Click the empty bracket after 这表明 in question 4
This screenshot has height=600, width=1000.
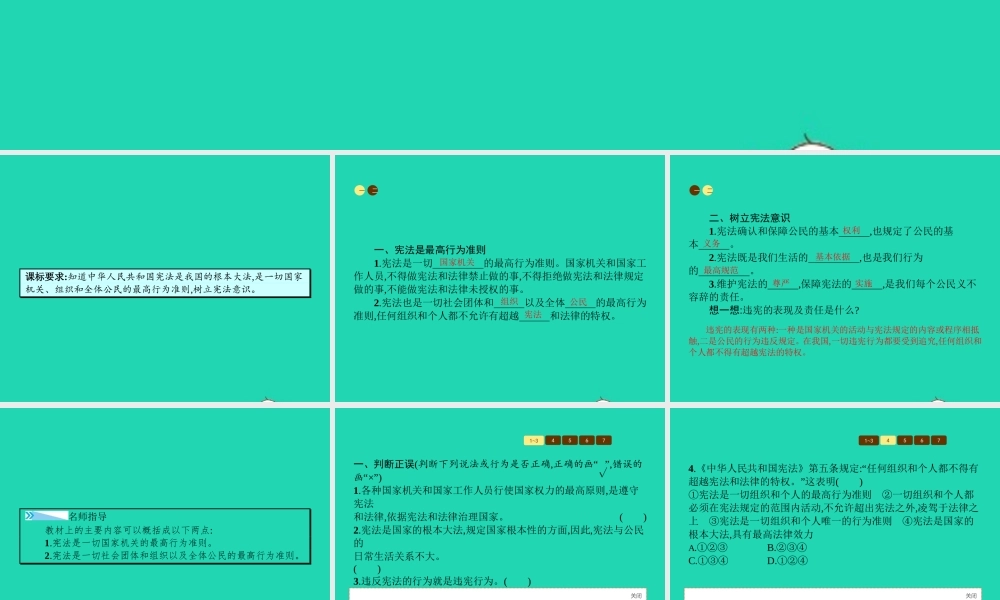pos(849,482)
